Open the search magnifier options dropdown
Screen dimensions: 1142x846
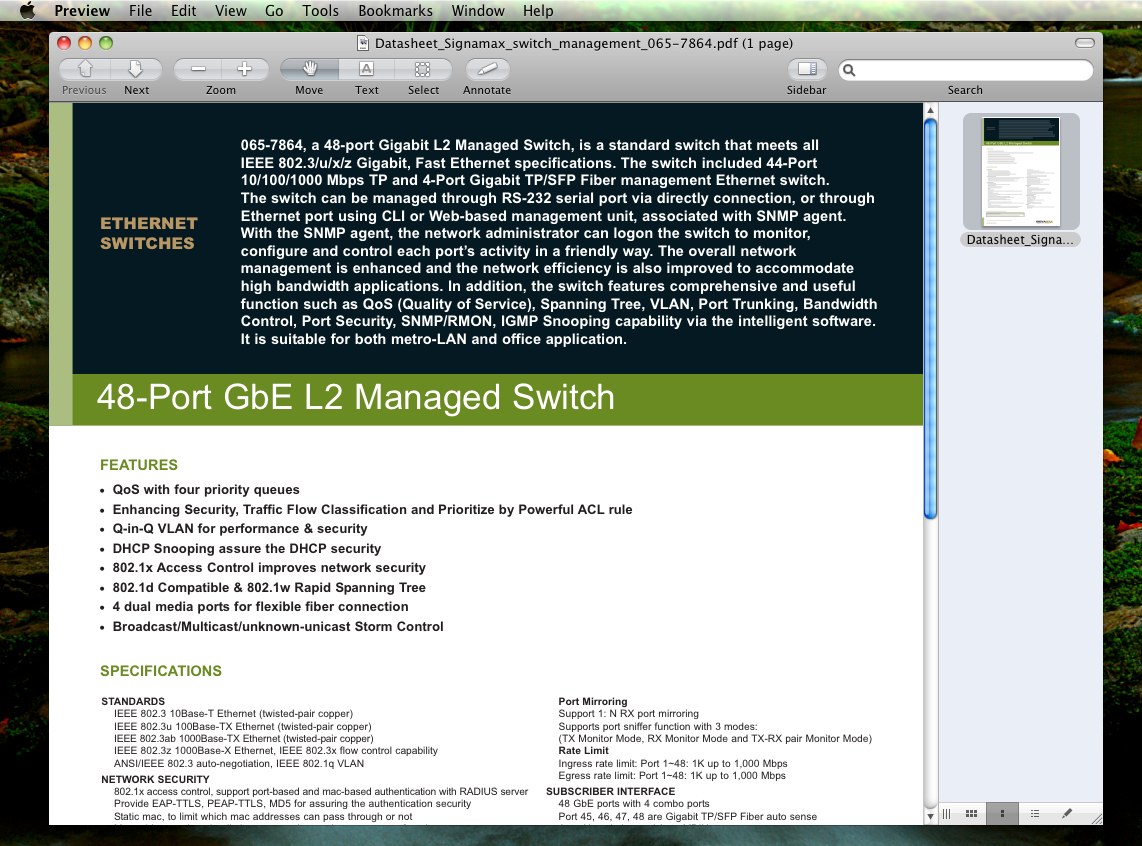pyautogui.click(x=848, y=70)
